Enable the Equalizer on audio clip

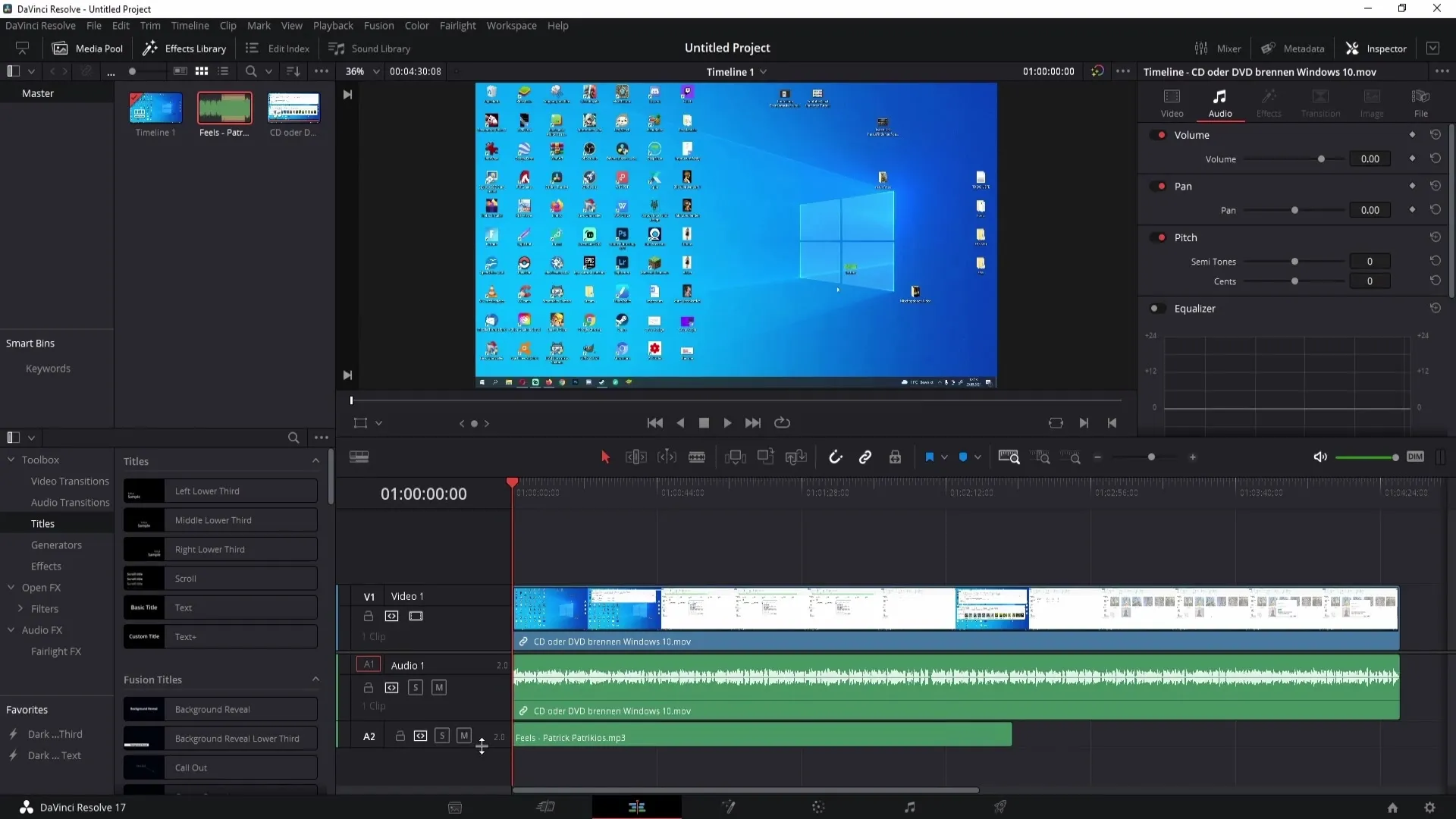(1154, 308)
